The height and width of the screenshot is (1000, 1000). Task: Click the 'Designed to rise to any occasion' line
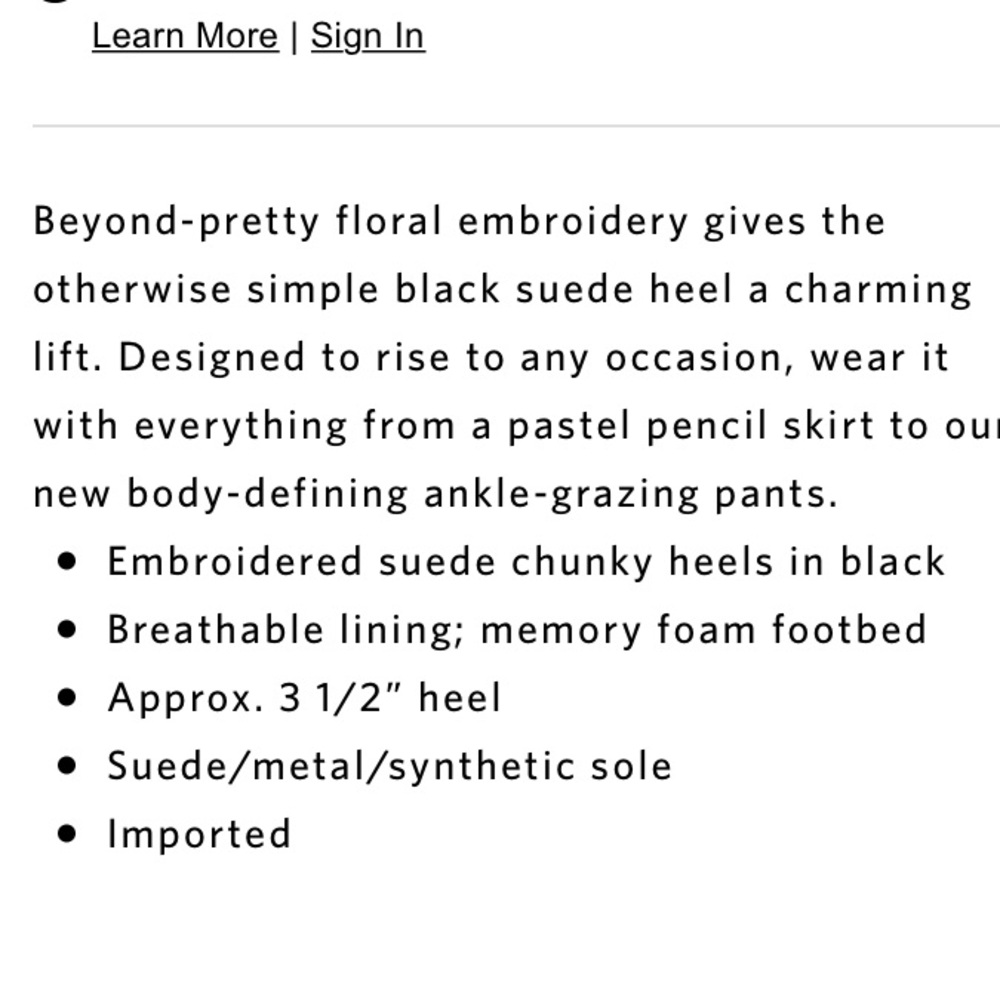click(x=491, y=358)
